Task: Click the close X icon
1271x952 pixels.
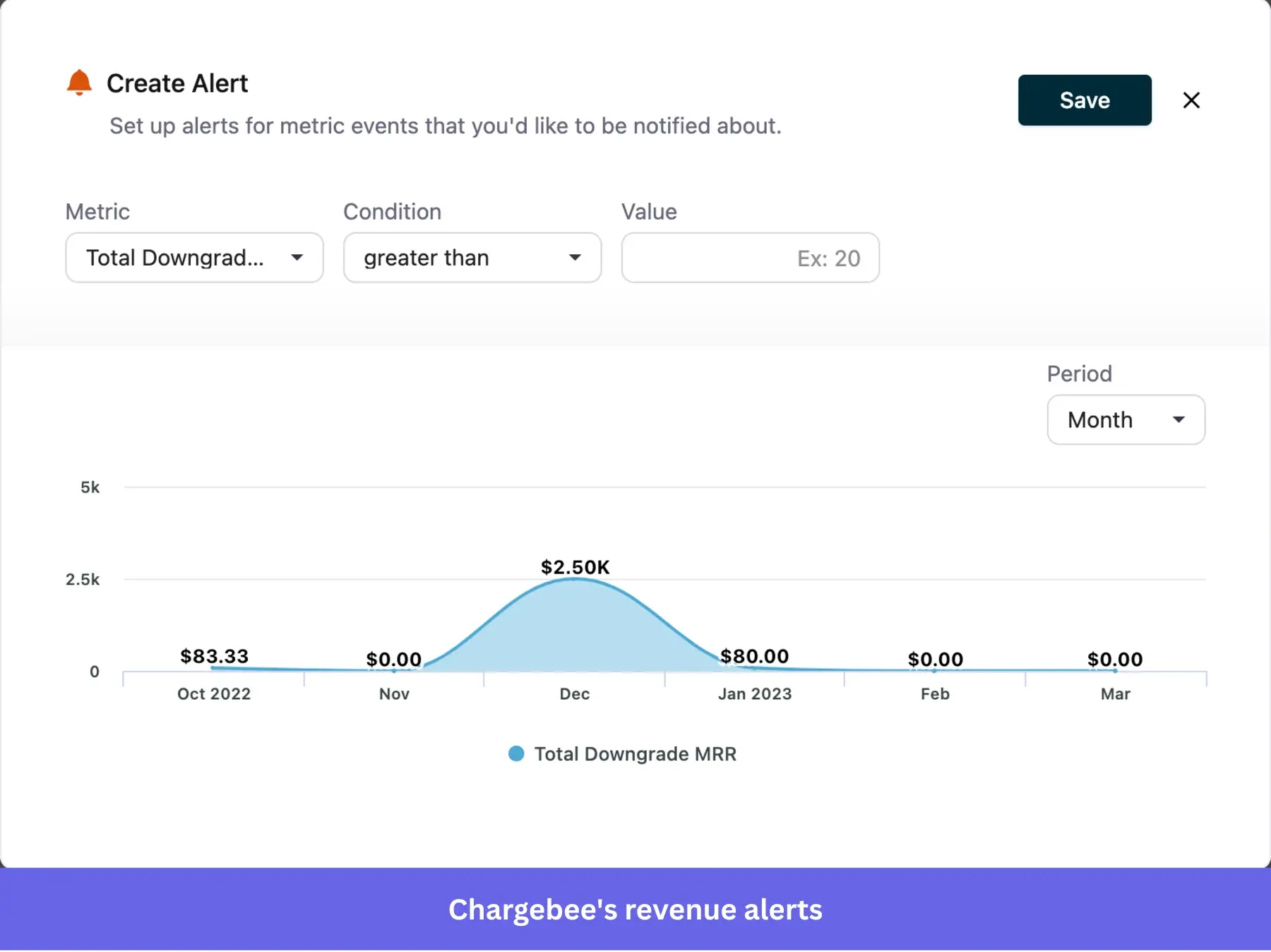Action: 1192,100
